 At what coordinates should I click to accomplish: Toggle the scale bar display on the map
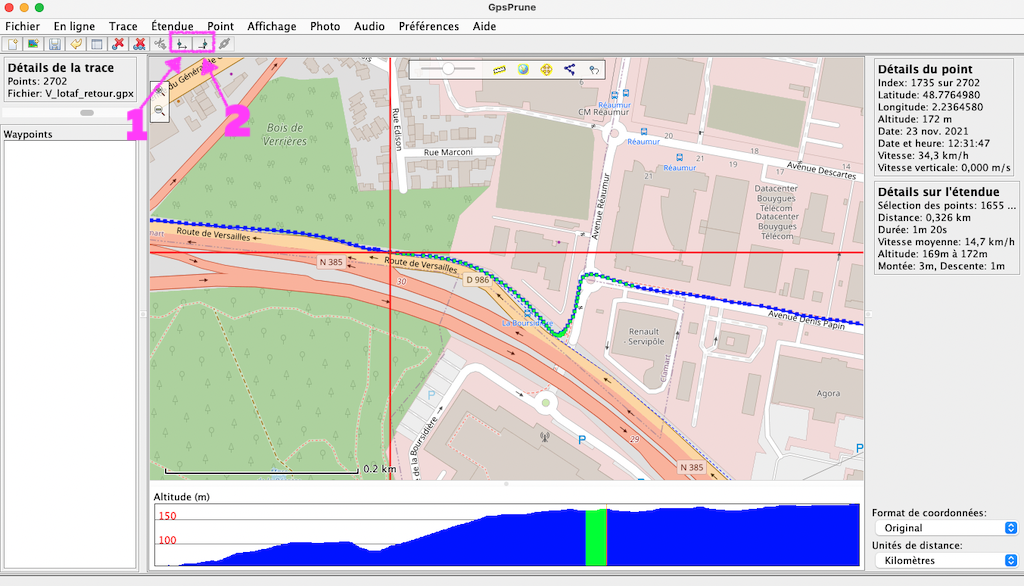click(500, 69)
